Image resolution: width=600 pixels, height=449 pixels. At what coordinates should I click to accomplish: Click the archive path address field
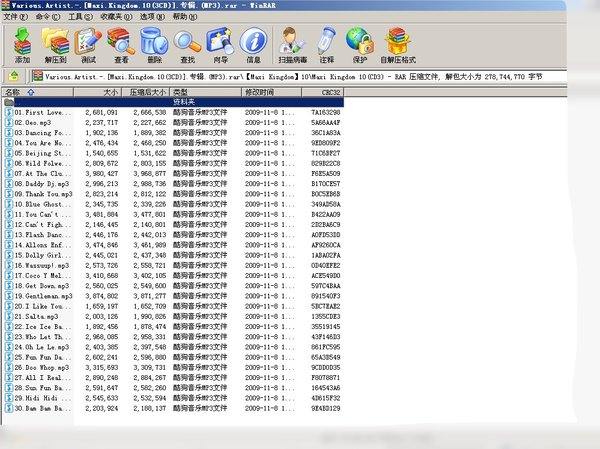tap(298, 77)
